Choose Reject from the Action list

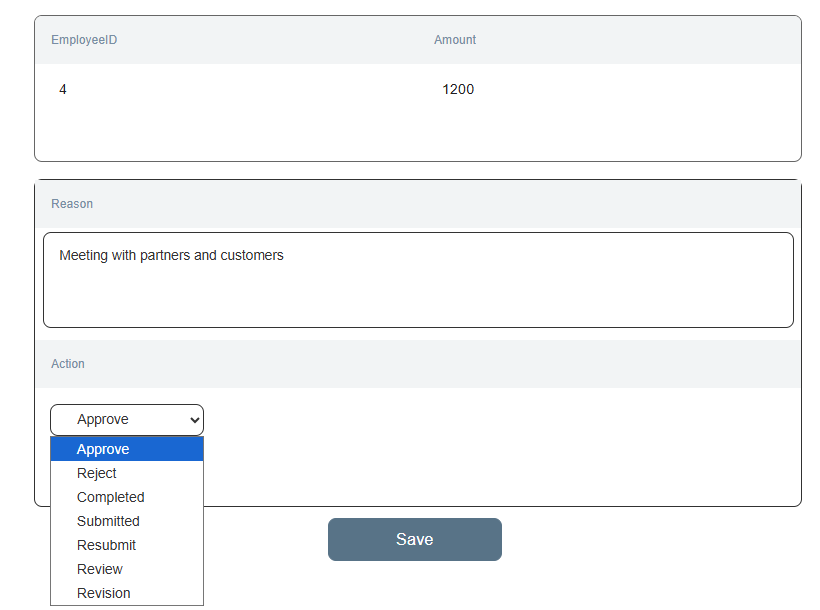tap(97, 473)
